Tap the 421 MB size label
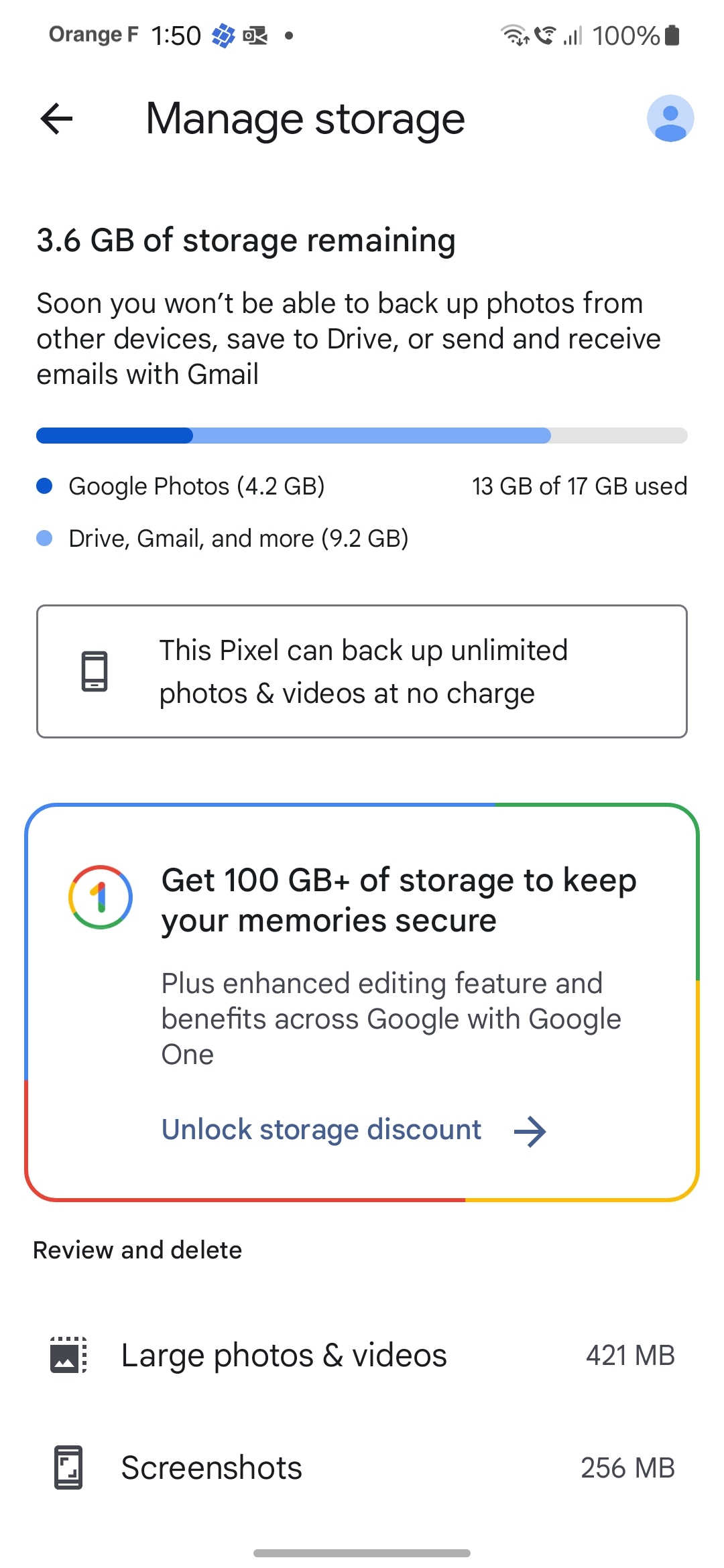 coord(630,1355)
